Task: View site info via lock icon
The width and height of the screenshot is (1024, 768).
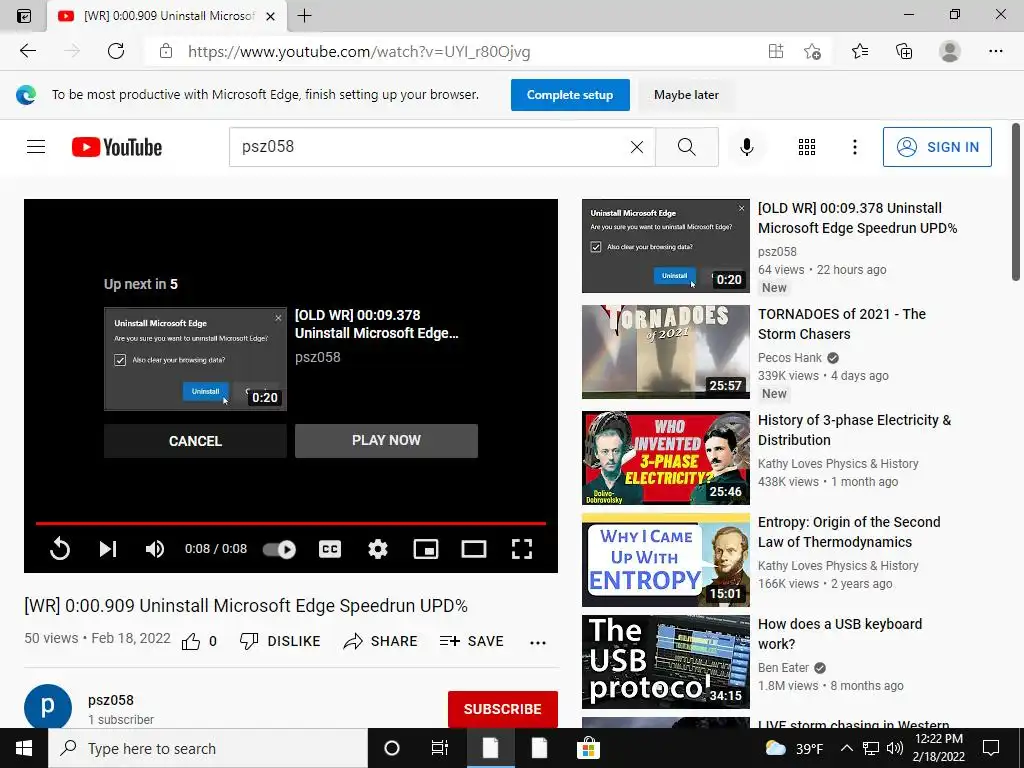Action: point(166,51)
